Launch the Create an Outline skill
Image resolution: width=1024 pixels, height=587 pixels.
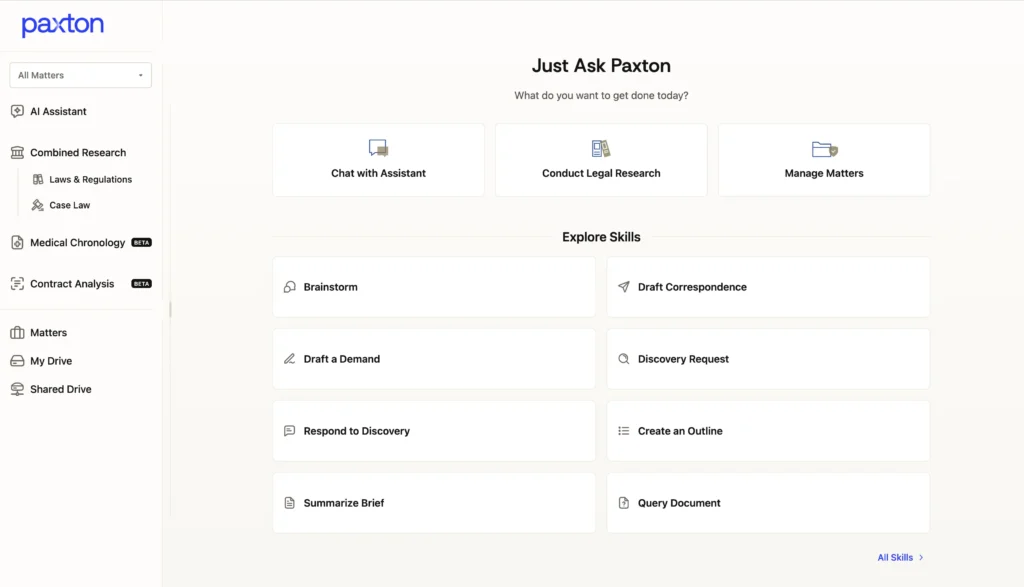pyautogui.click(x=768, y=431)
